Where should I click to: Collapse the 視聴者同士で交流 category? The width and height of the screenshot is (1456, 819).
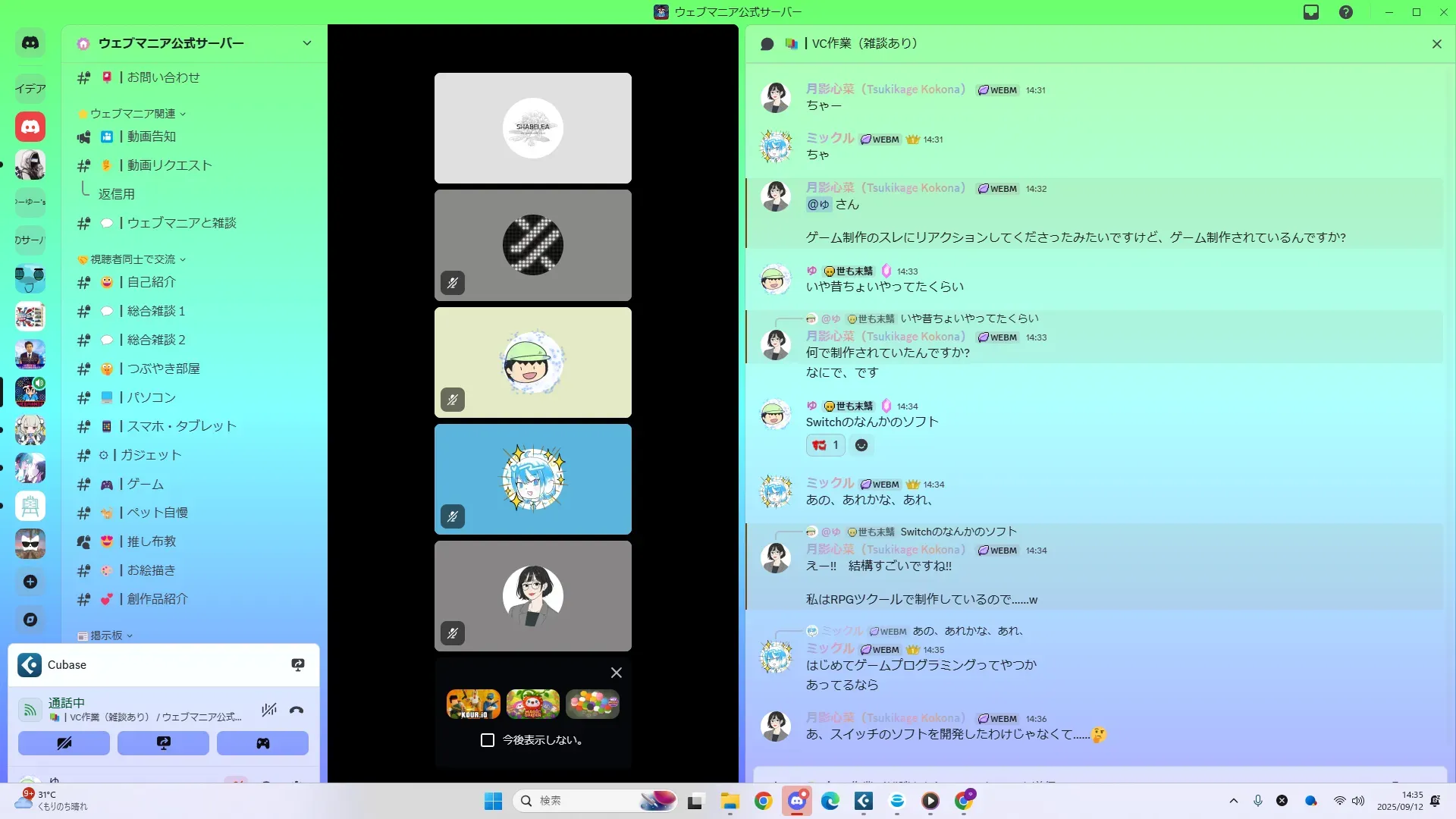click(x=133, y=259)
